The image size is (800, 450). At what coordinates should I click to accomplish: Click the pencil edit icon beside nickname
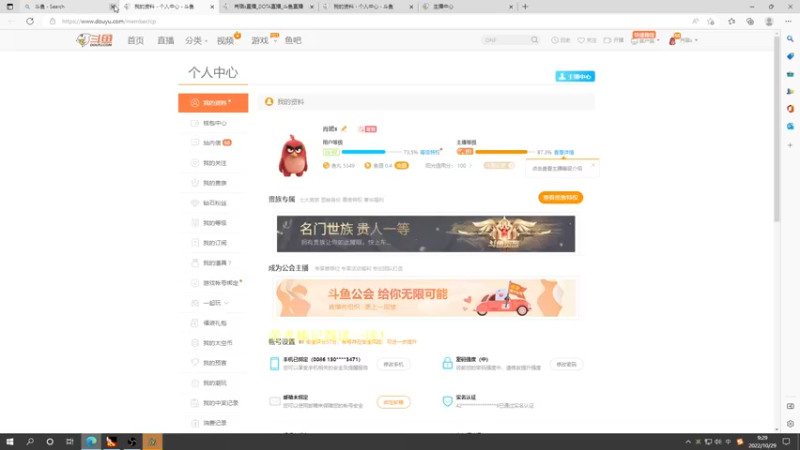point(344,129)
